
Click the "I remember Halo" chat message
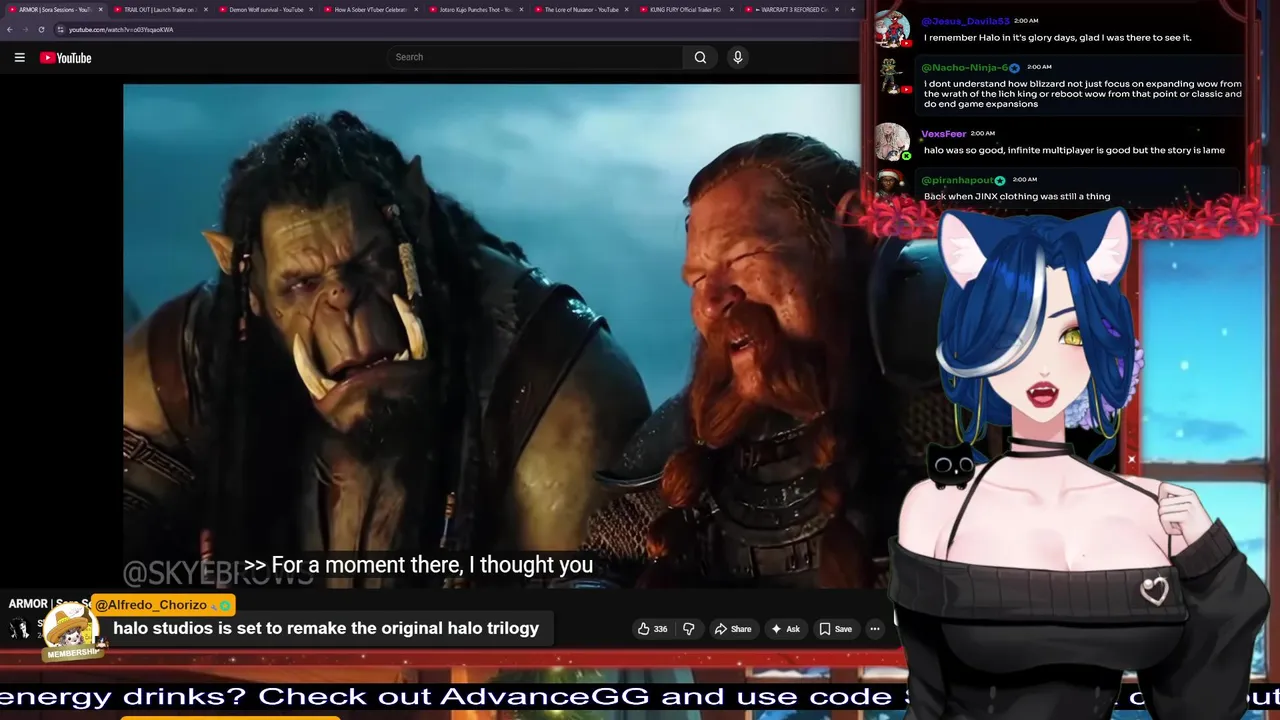(1058, 38)
